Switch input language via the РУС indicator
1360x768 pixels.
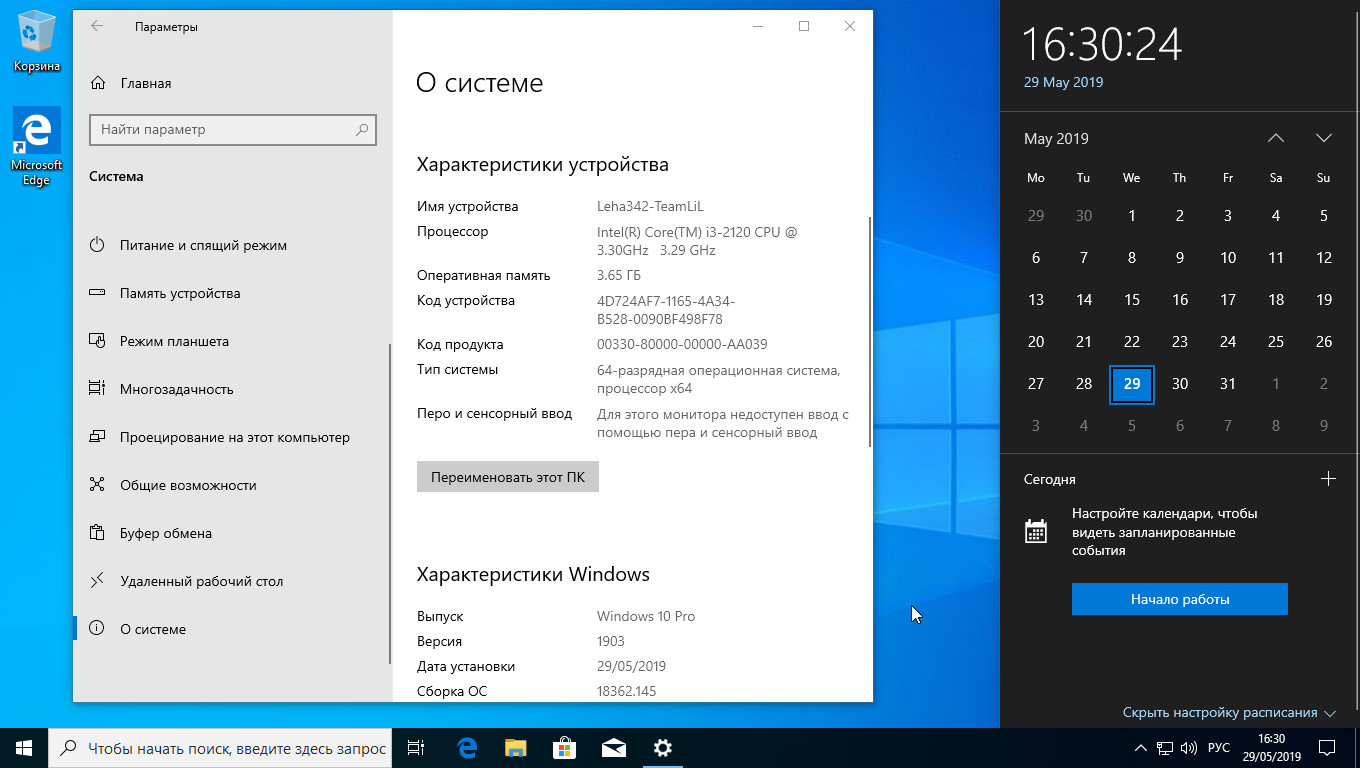coord(1219,748)
